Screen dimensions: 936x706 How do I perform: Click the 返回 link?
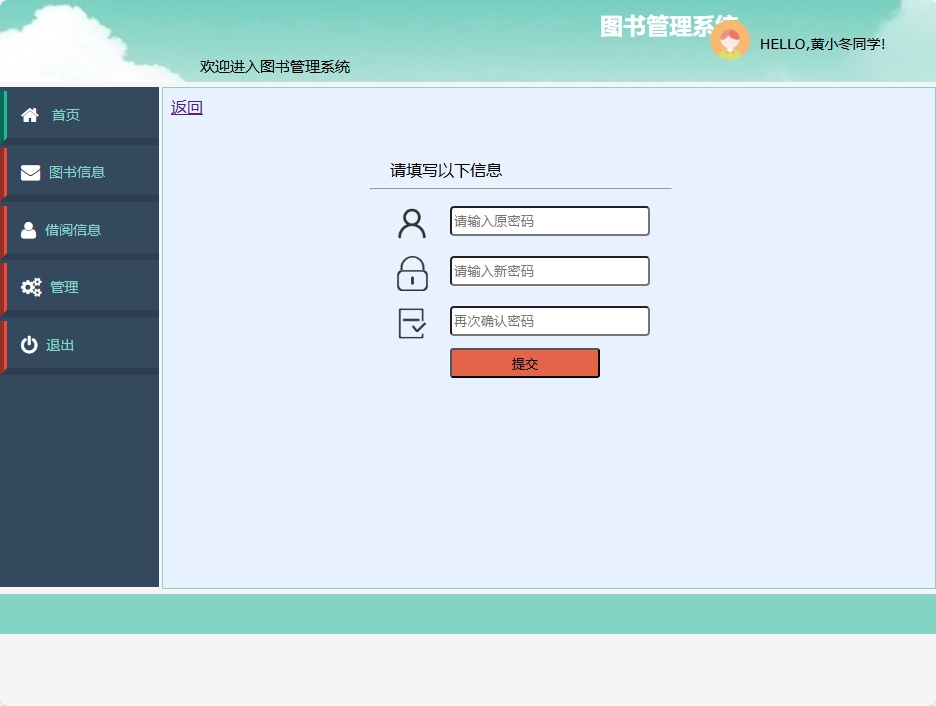[x=185, y=106]
